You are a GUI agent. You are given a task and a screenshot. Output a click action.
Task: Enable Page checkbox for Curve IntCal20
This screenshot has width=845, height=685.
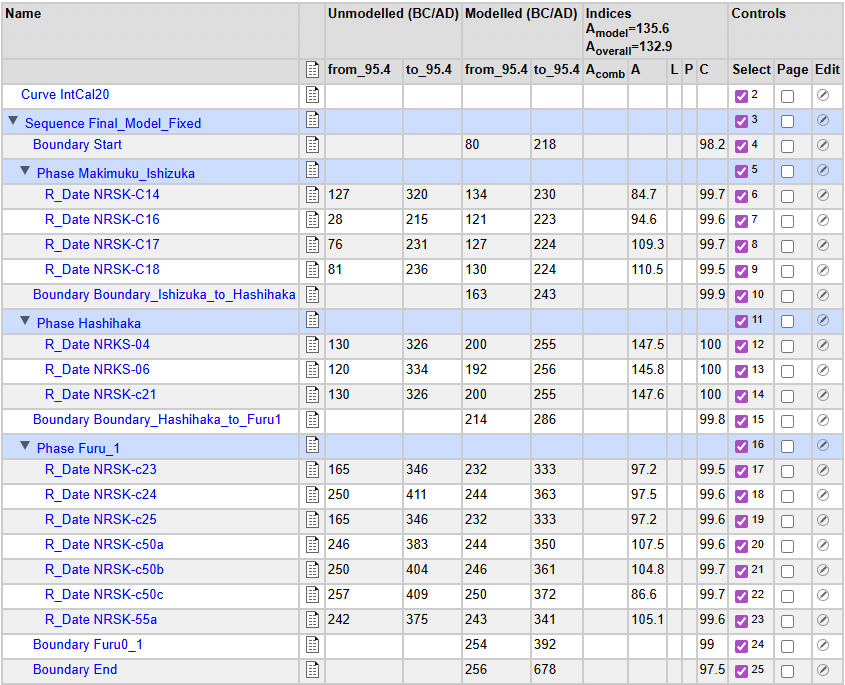(x=788, y=96)
